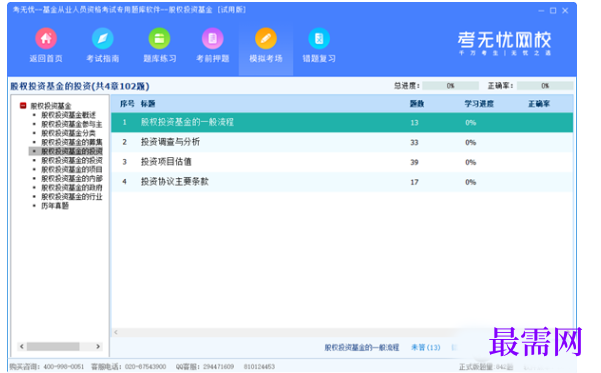Open the 题库练习 question bank icon
Viewport: 601px width, 373px height.
[x=159, y=38]
